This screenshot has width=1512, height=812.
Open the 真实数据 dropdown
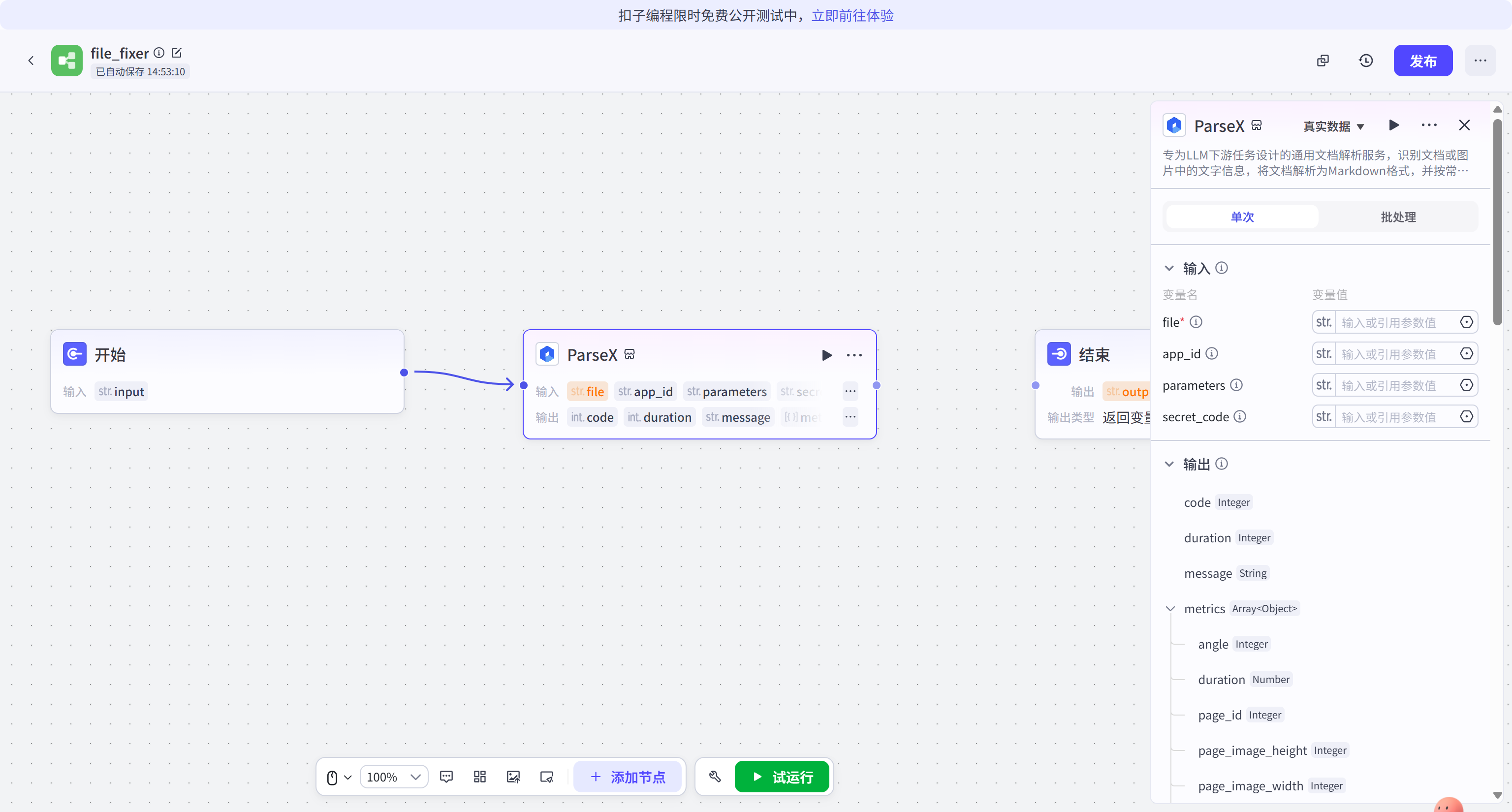[x=1333, y=126]
